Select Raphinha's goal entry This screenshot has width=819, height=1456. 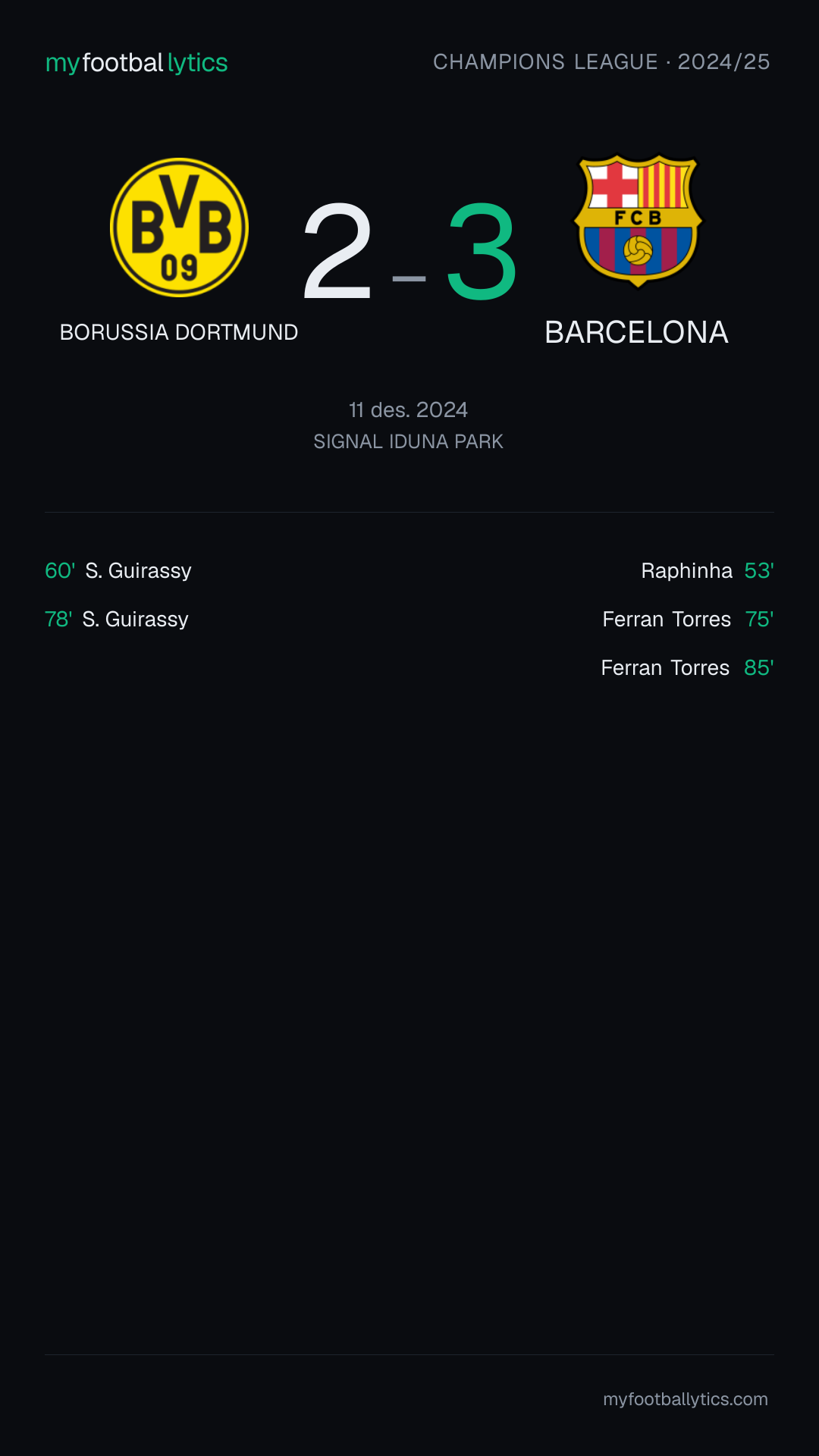point(708,570)
